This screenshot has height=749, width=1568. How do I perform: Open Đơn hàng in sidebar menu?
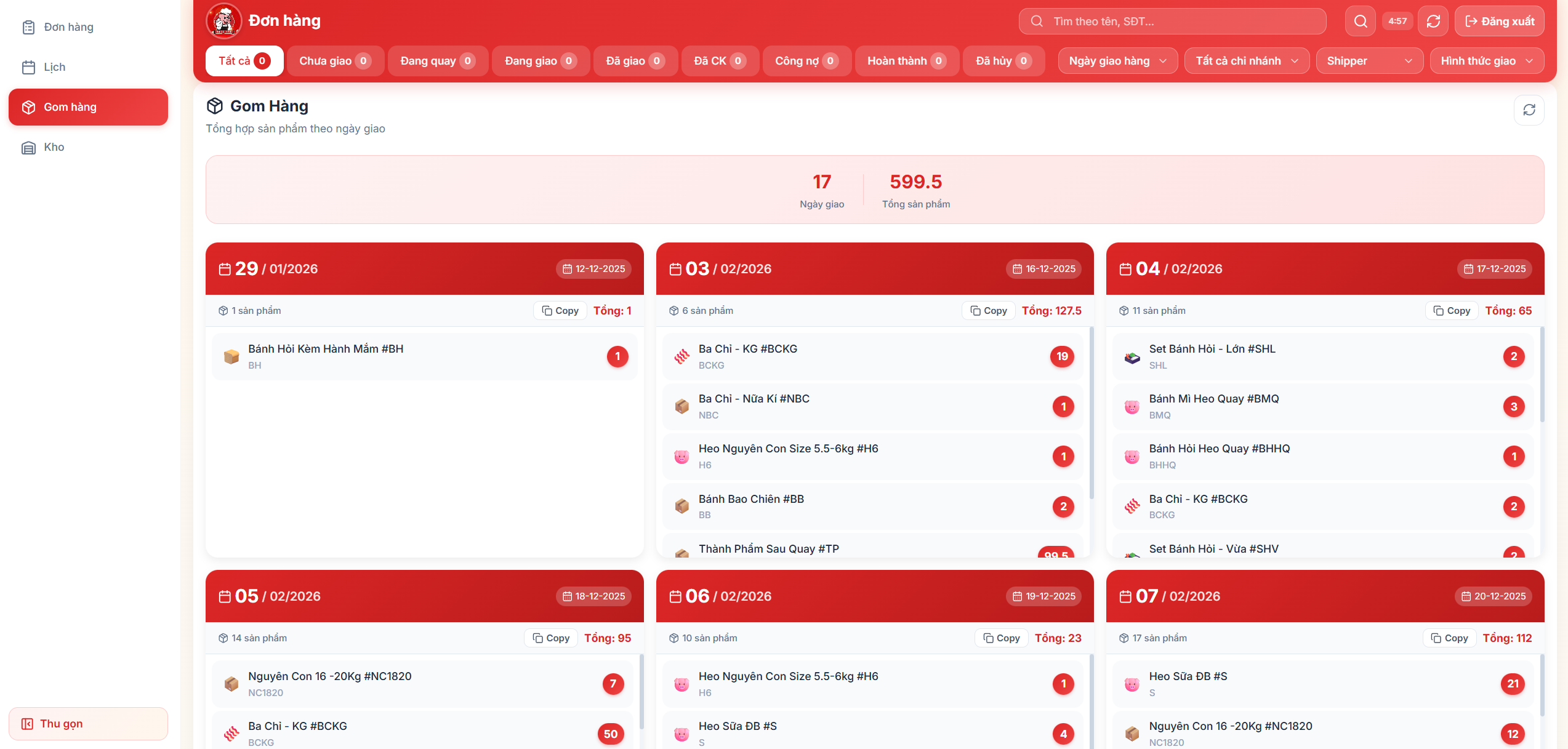pos(68,27)
